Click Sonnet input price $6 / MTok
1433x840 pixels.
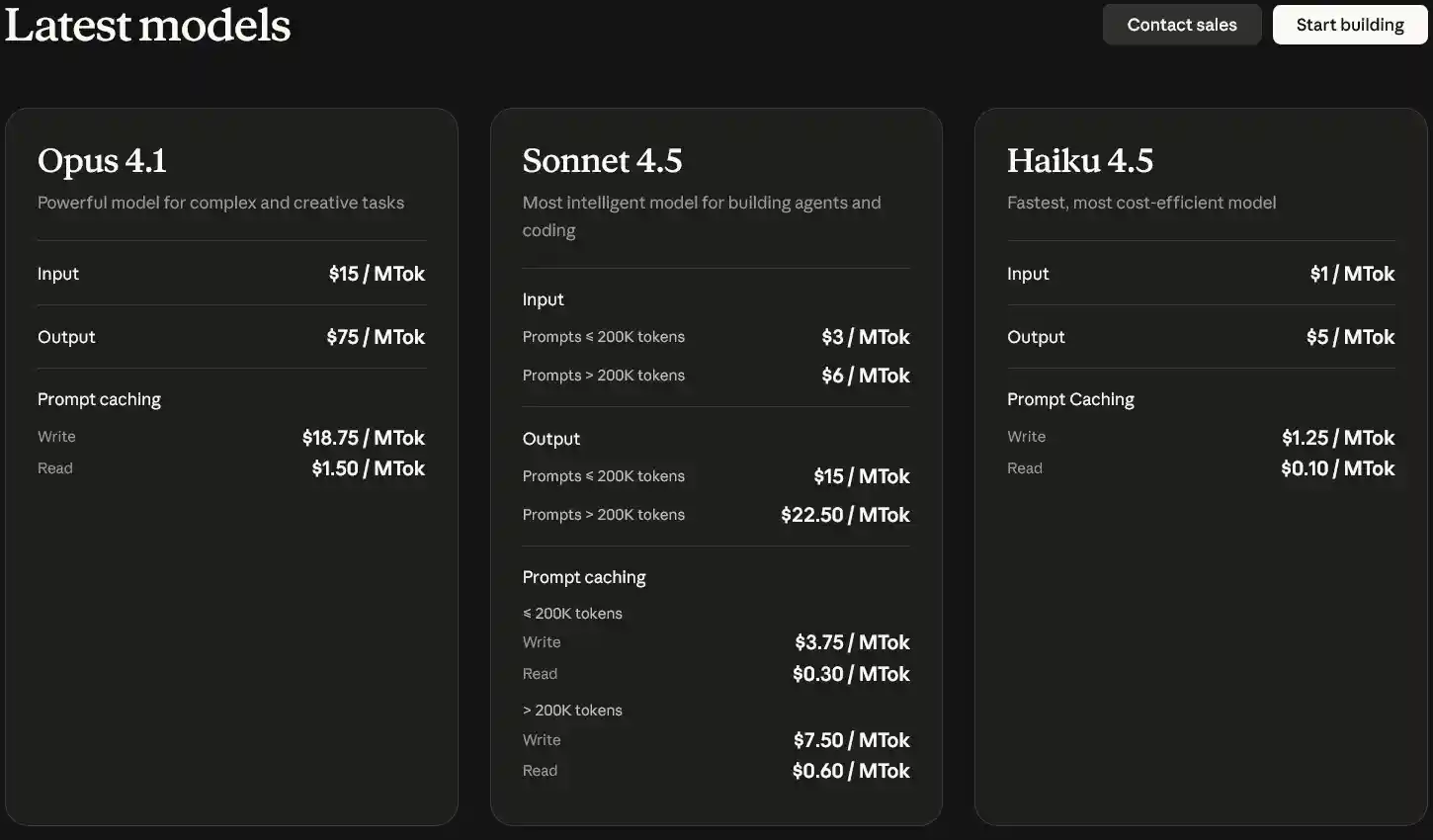(x=865, y=376)
